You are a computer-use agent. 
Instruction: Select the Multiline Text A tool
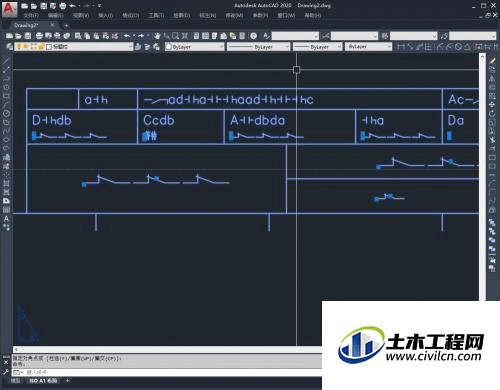click(6, 219)
